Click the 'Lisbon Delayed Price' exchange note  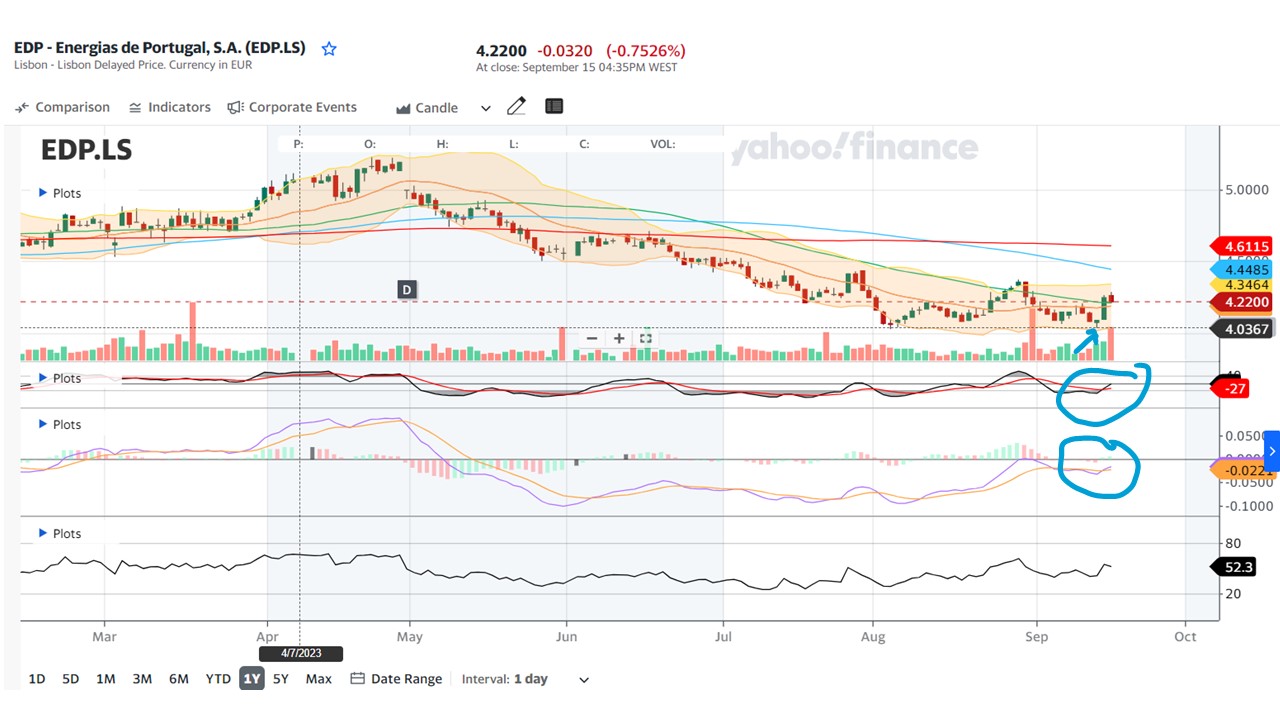coord(133,65)
